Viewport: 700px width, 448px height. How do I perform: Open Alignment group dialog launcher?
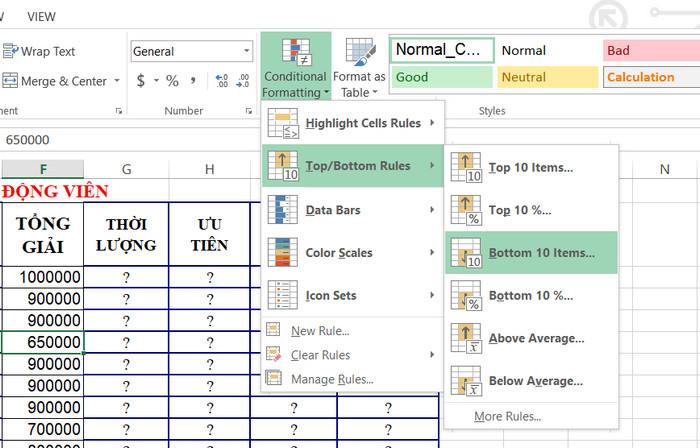118,111
